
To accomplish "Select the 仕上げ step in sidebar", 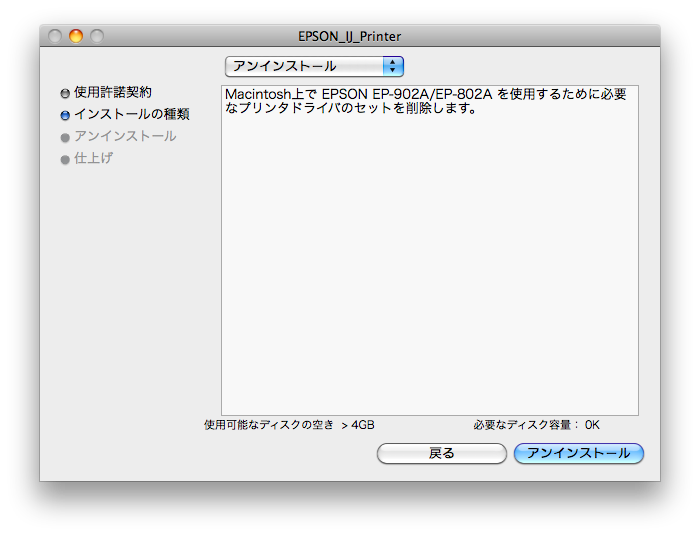I will 93,158.
